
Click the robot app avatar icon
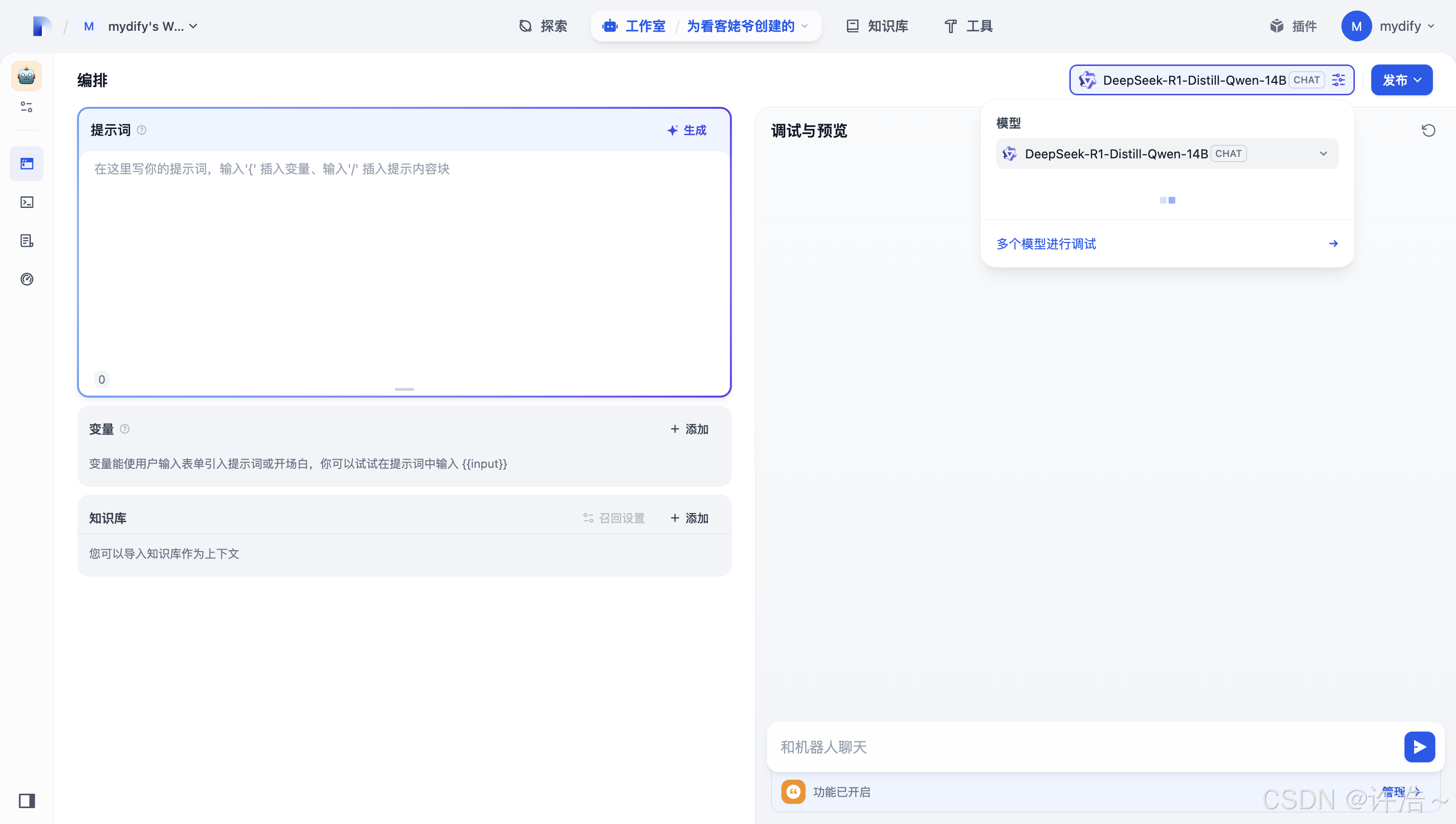pyautogui.click(x=26, y=76)
